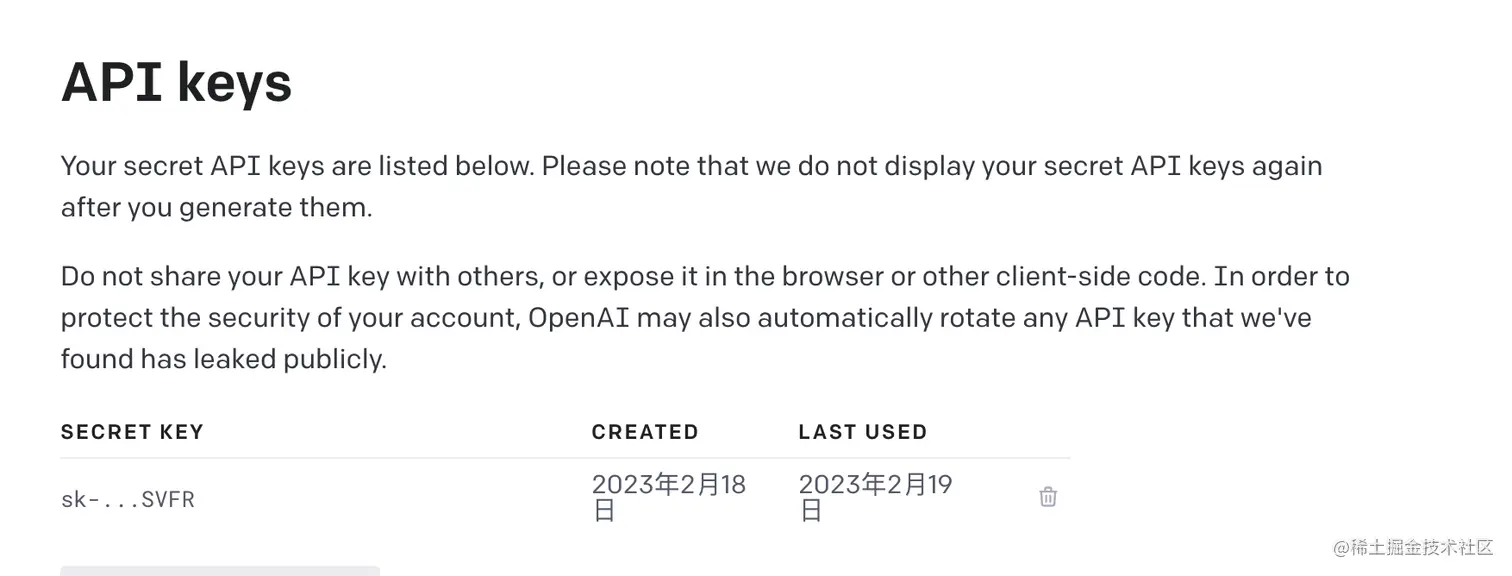Delete the sk-...SVFR key with trash icon
This screenshot has width=1512, height=576.
1047,497
